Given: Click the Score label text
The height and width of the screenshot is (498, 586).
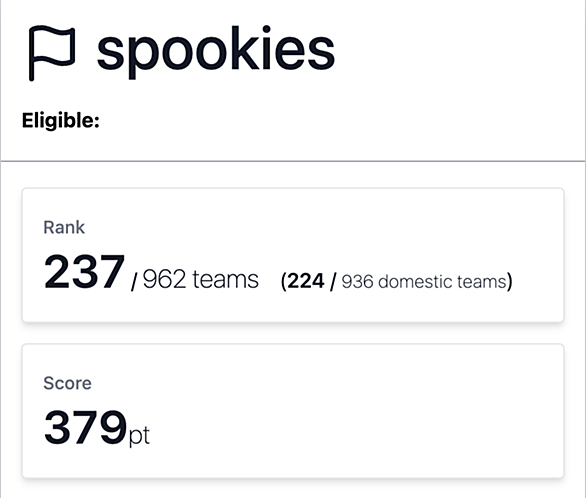Looking at the screenshot, I should coord(67,383).
